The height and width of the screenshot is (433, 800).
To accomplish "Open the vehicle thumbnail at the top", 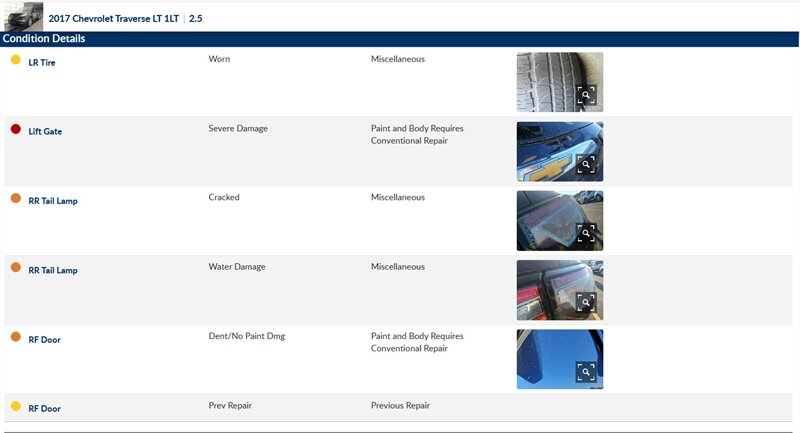I will tap(23, 16).
